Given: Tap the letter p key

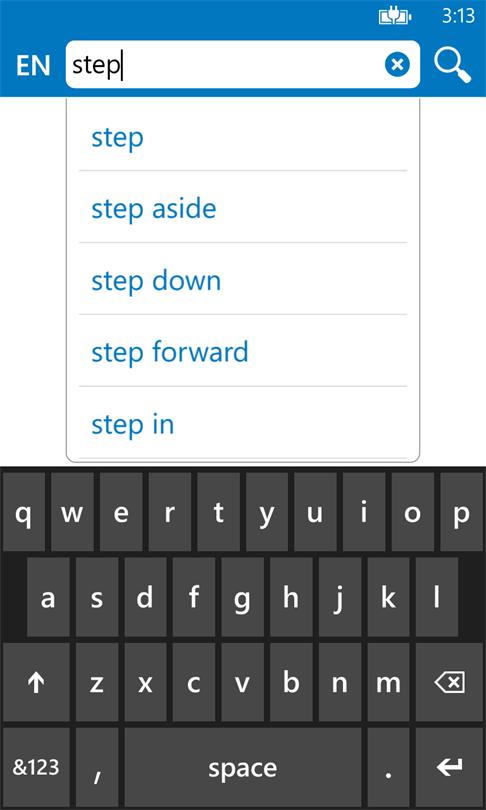Looking at the screenshot, I should tap(462, 512).
